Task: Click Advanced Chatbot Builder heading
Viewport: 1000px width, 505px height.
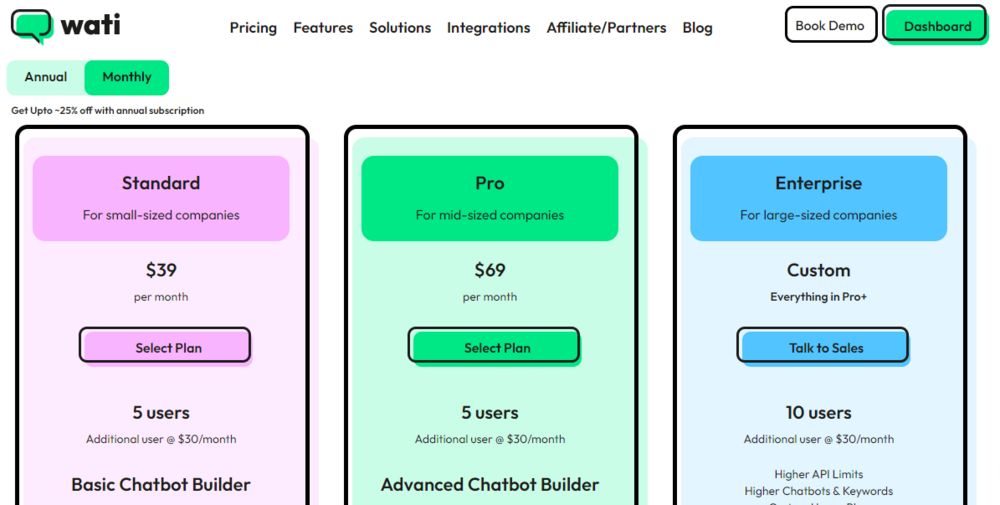Action: 490,485
